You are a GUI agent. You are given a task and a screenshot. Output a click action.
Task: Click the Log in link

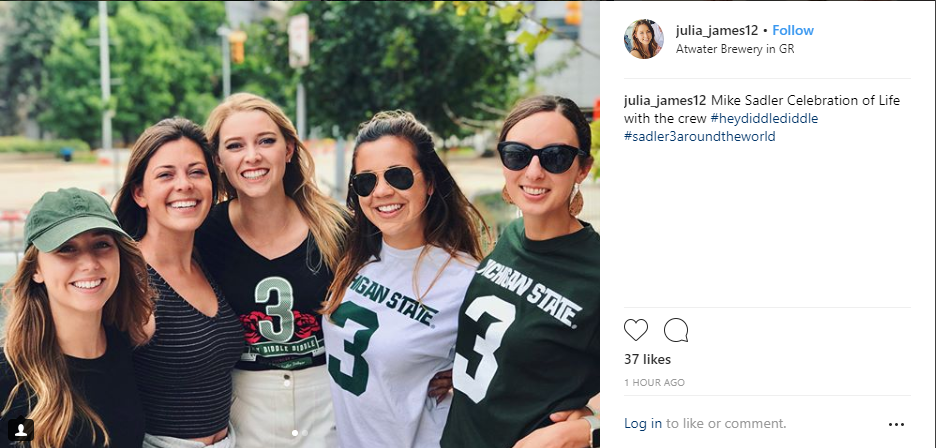pyautogui.click(x=643, y=424)
